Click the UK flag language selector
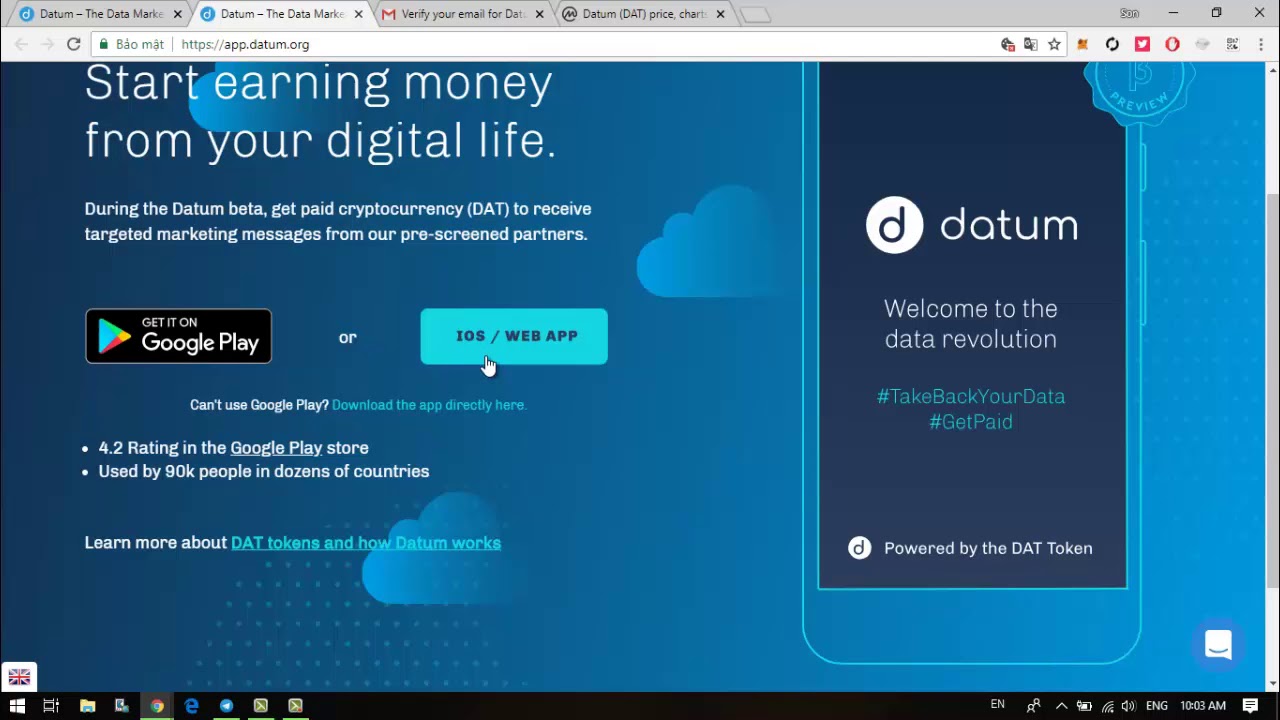 (19, 677)
